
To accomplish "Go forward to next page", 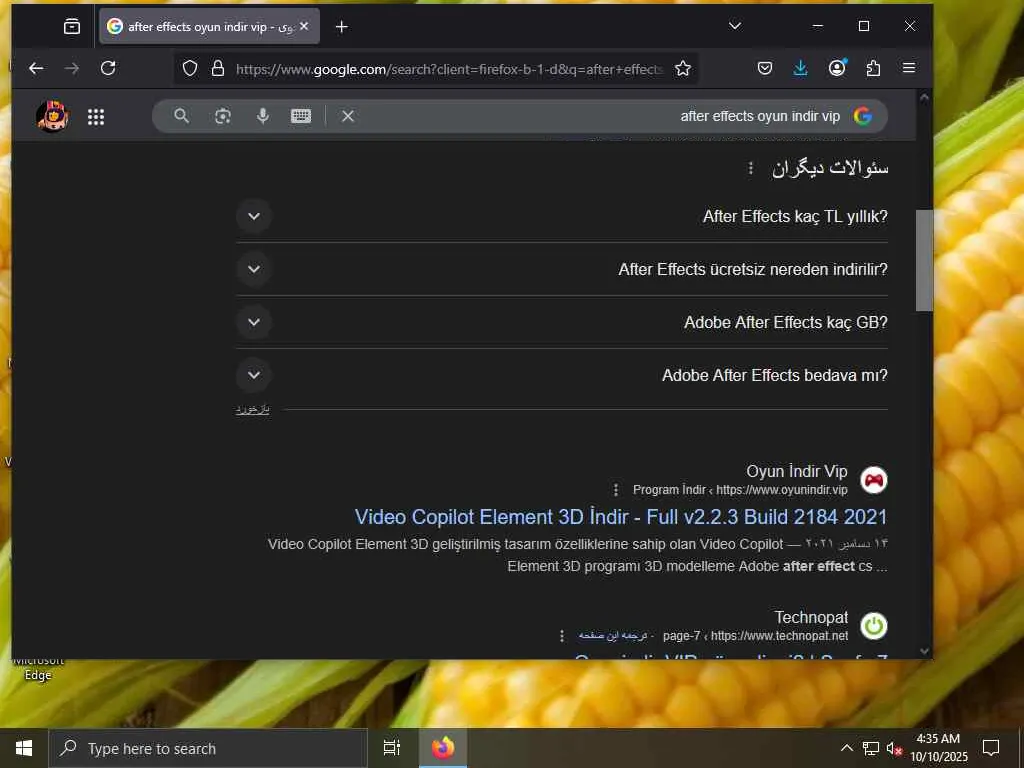I will point(72,68).
